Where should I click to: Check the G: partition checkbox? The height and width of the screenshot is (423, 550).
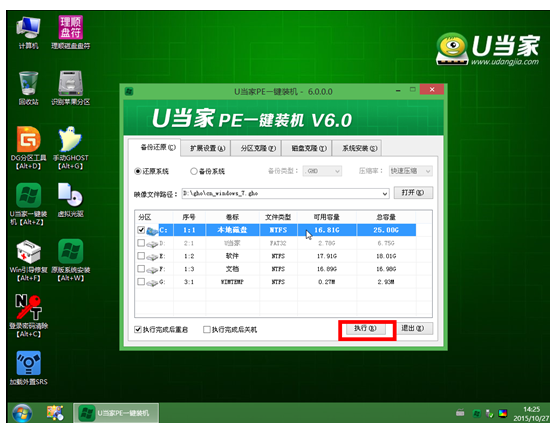pos(141,282)
